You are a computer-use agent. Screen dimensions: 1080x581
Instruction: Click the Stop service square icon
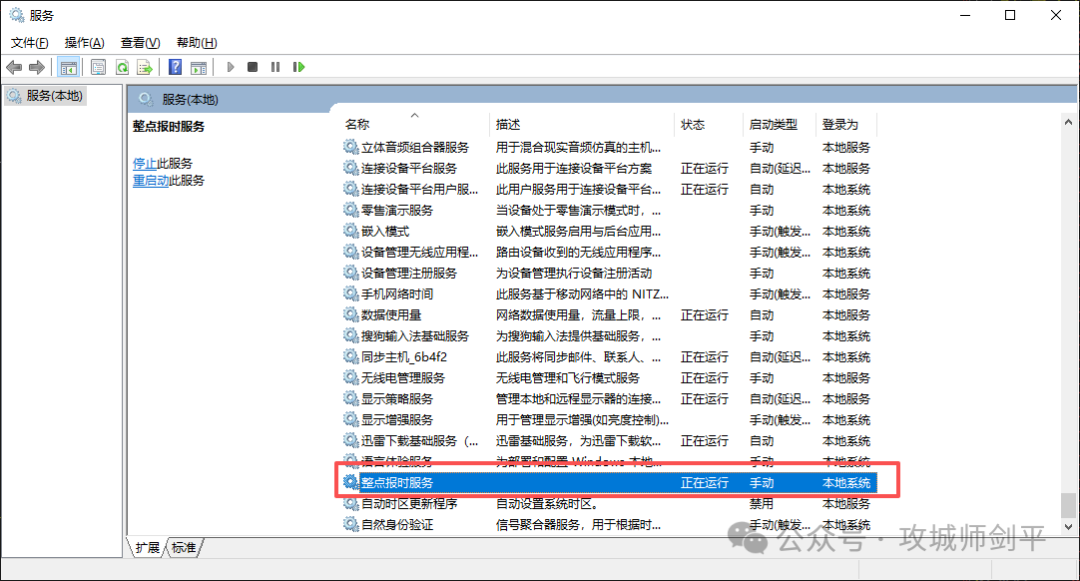[x=253, y=67]
